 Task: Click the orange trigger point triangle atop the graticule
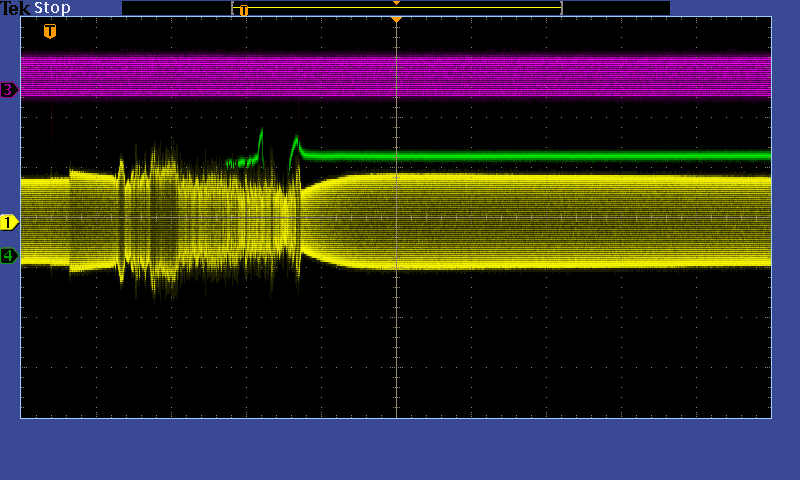pos(396,20)
